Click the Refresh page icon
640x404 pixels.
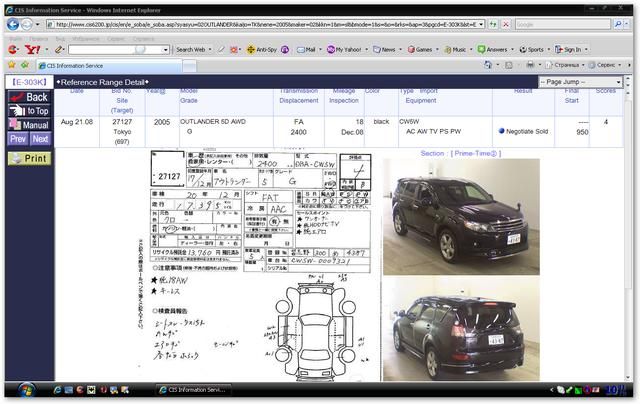click(x=493, y=24)
